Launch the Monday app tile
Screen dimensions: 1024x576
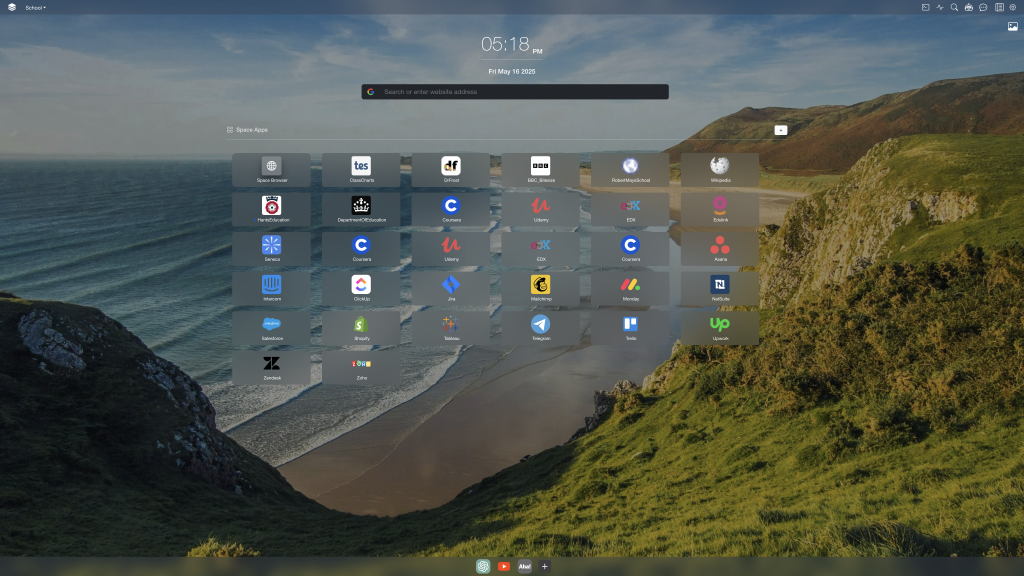(630, 289)
